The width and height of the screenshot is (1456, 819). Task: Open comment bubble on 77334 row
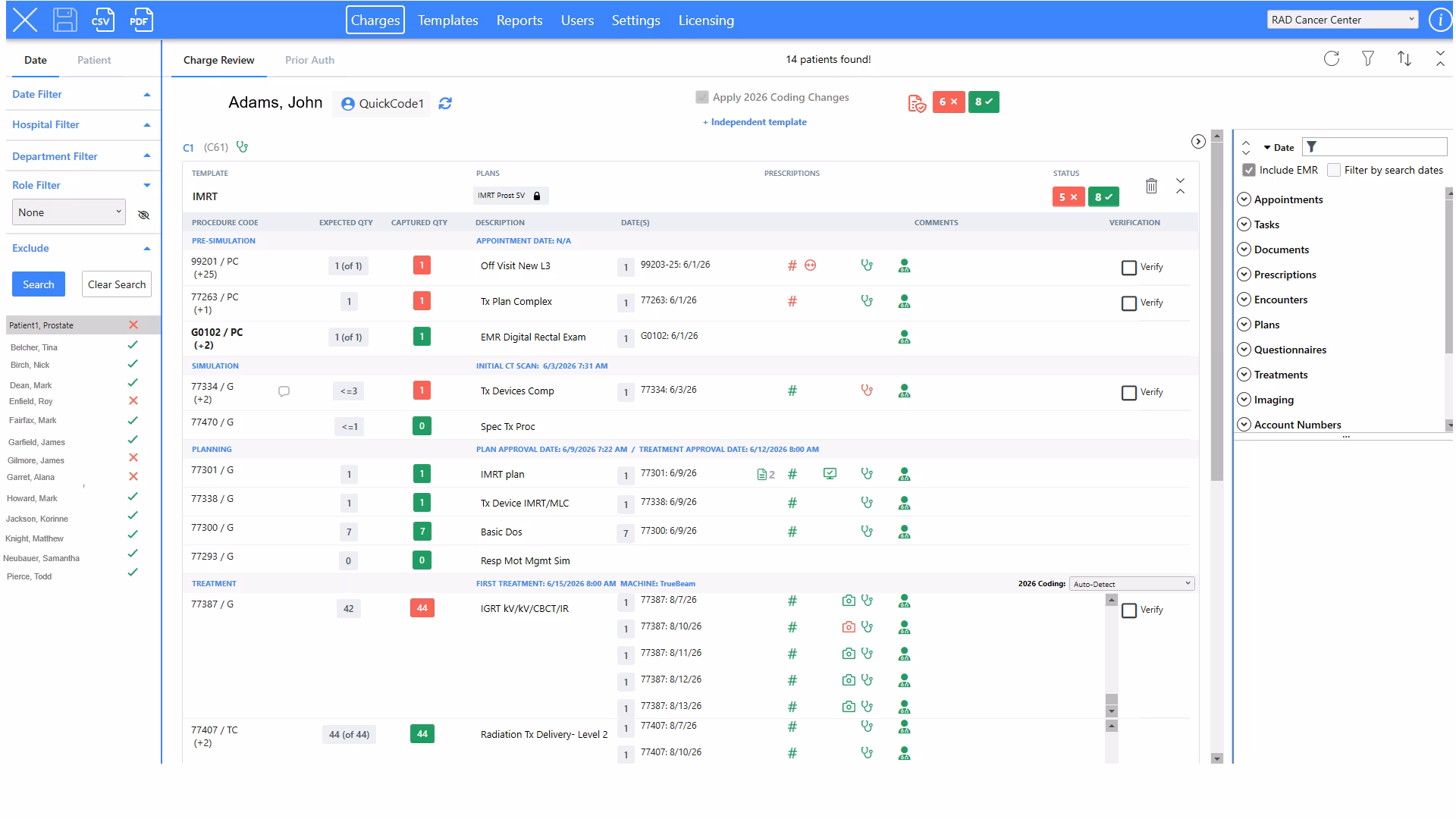tap(284, 392)
